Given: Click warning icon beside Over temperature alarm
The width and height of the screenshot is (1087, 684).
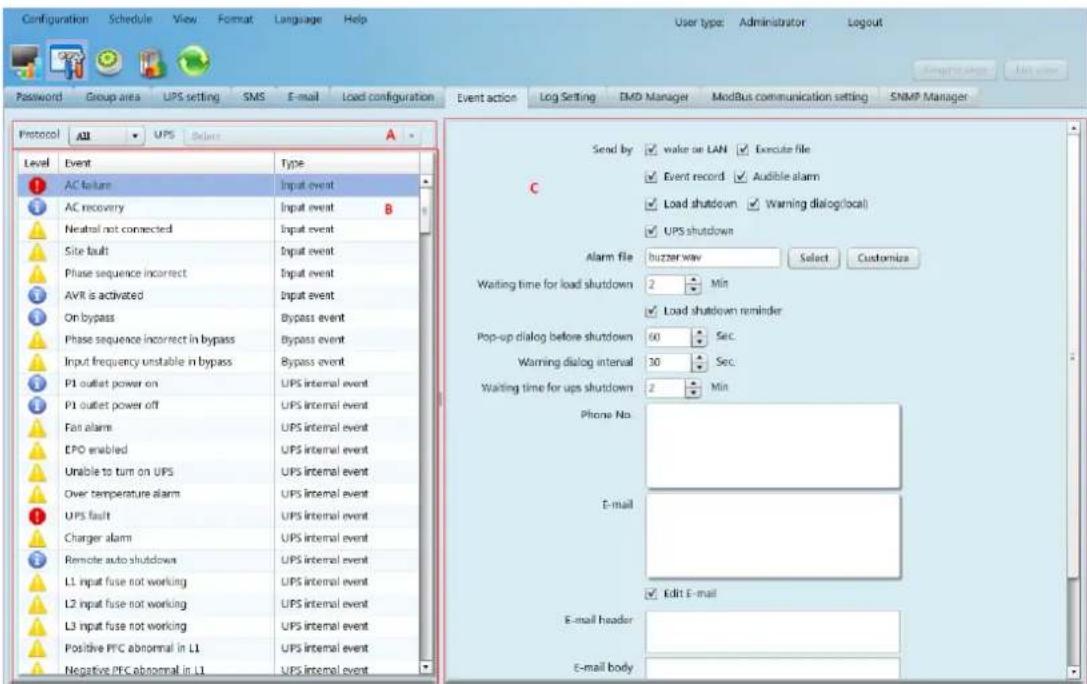Looking at the screenshot, I should tap(37, 493).
